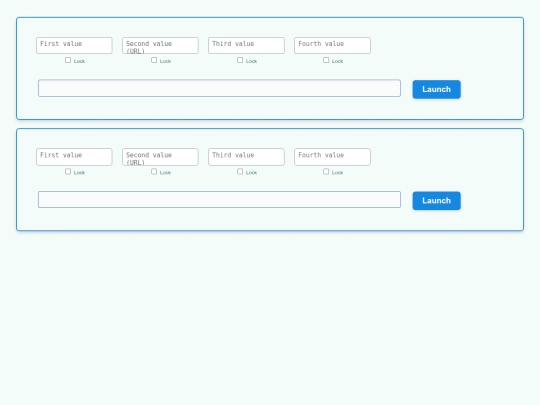Click the Second value (URL) field in bottom panel

coord(160,157)
